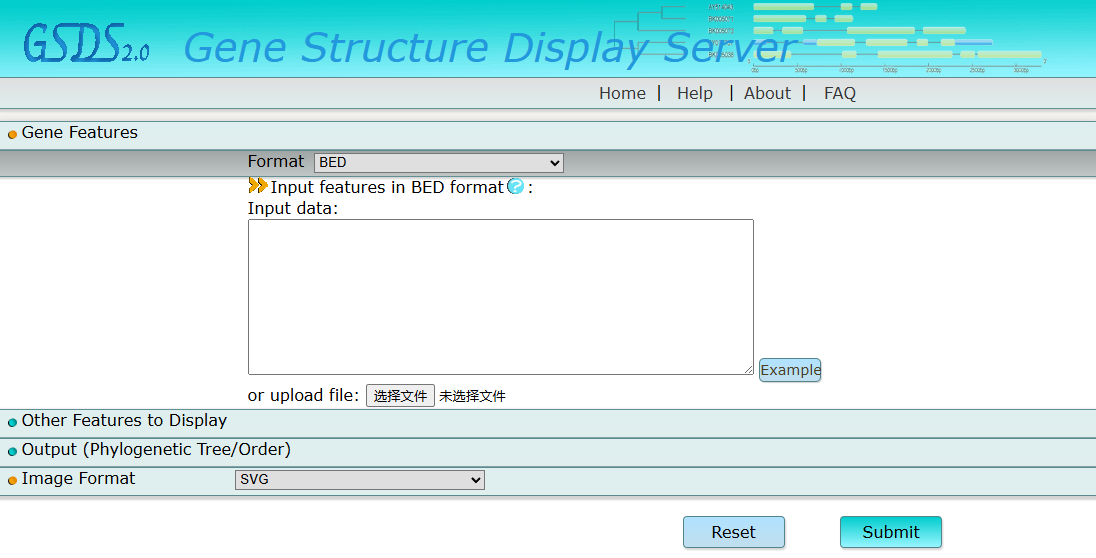
Task: Click the or upload file: label
Action: coord(303,396)
